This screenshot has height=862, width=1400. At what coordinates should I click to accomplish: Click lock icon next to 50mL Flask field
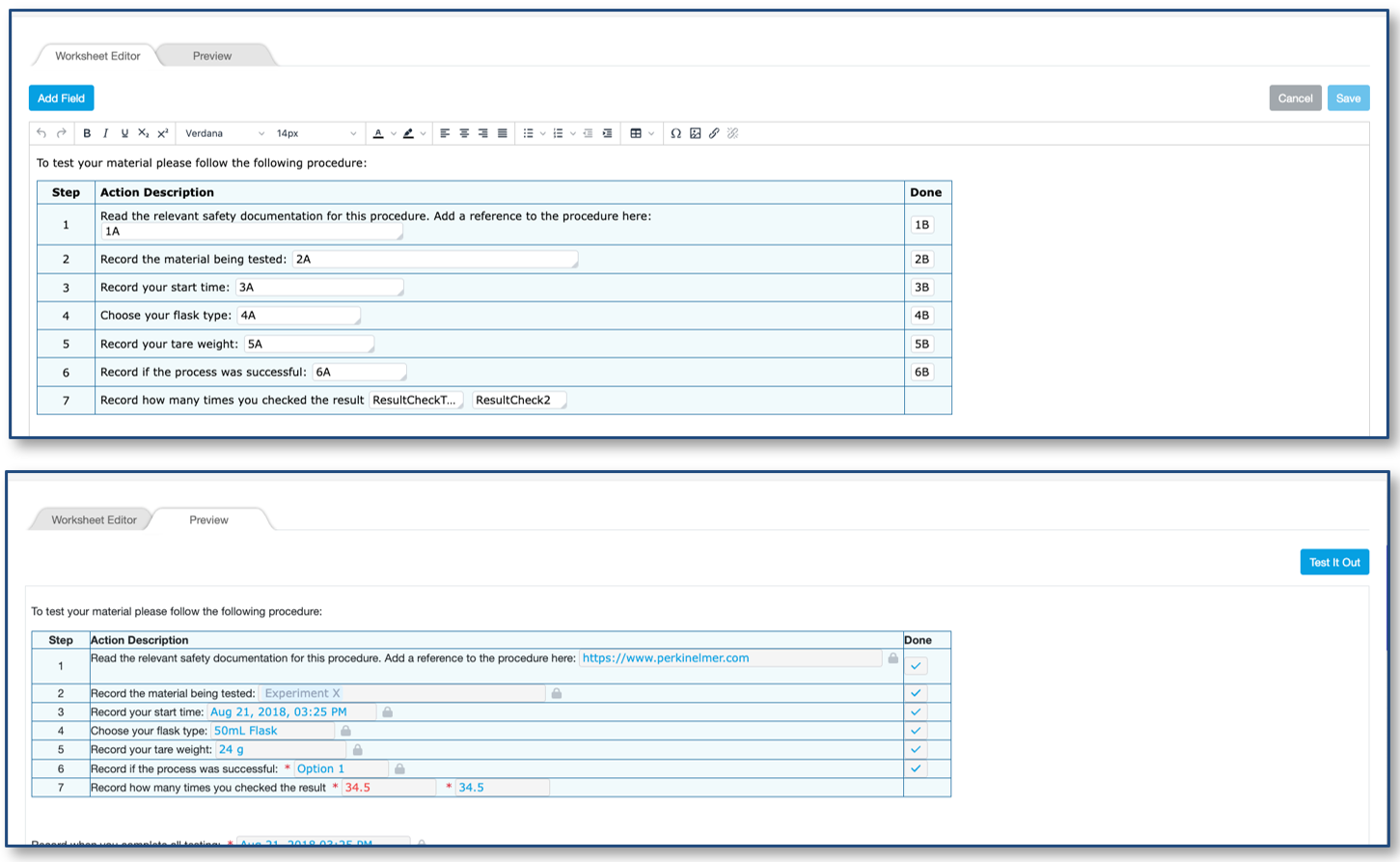pyautogui.click(x=345, y=731)
